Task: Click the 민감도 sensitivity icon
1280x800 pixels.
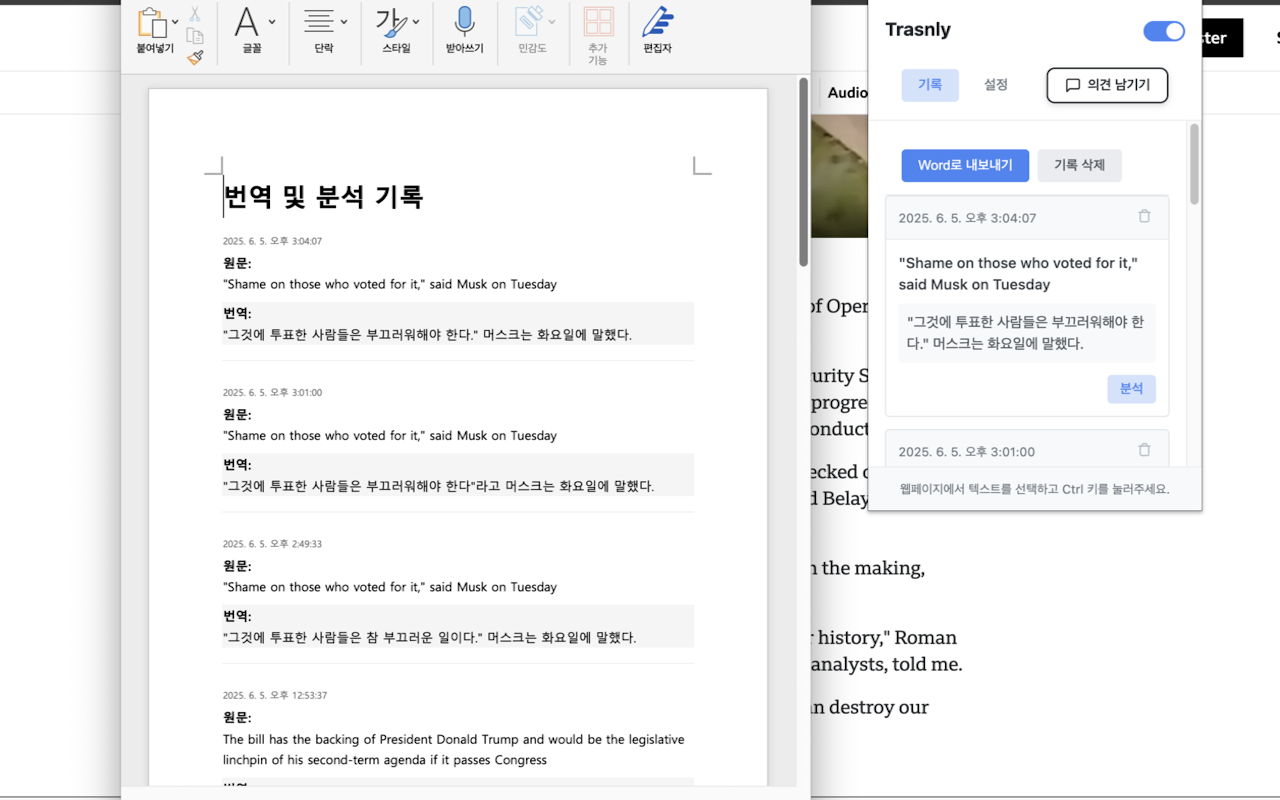Action: click(527, 21)
